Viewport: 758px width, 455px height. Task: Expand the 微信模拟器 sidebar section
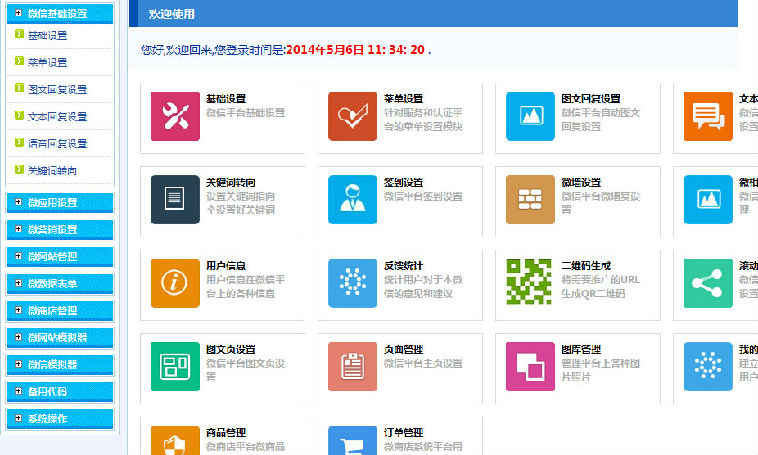coord(60,365)
